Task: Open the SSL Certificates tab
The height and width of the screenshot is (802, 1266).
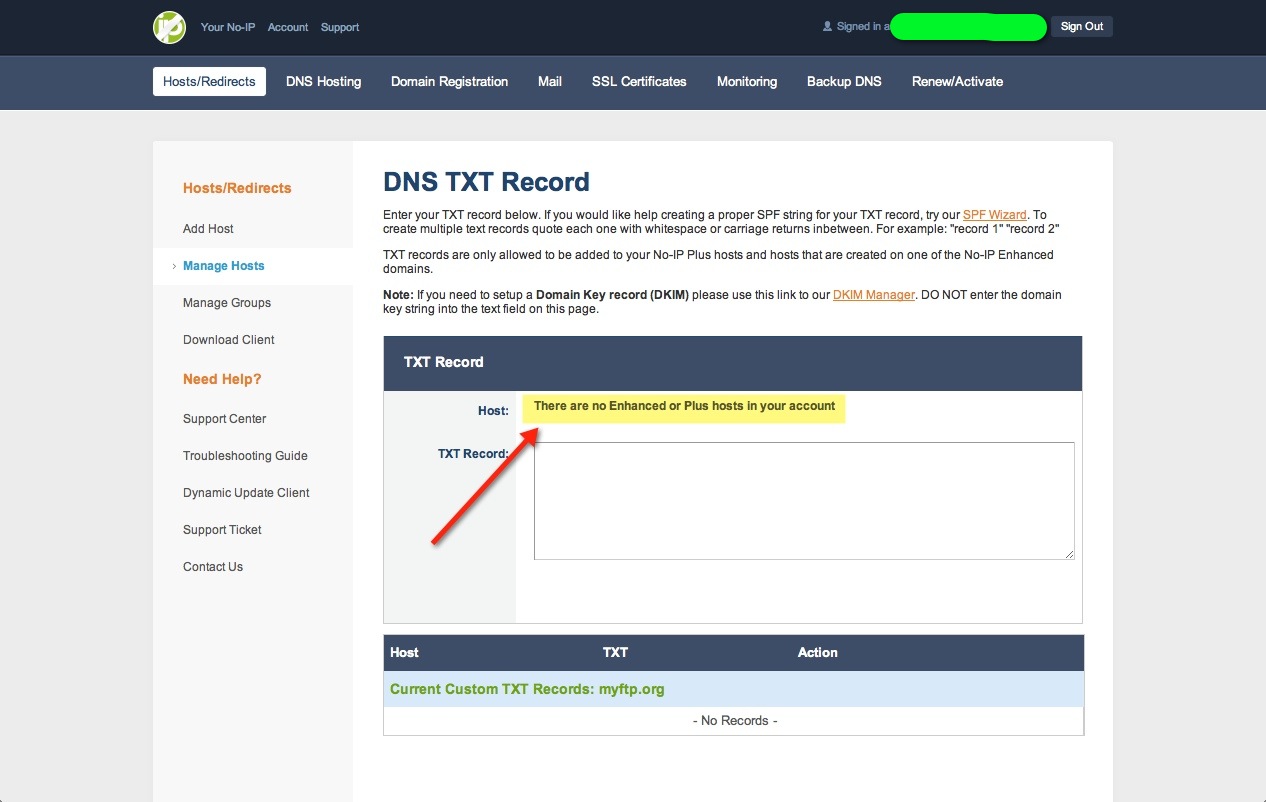Action: click(639, 82)
